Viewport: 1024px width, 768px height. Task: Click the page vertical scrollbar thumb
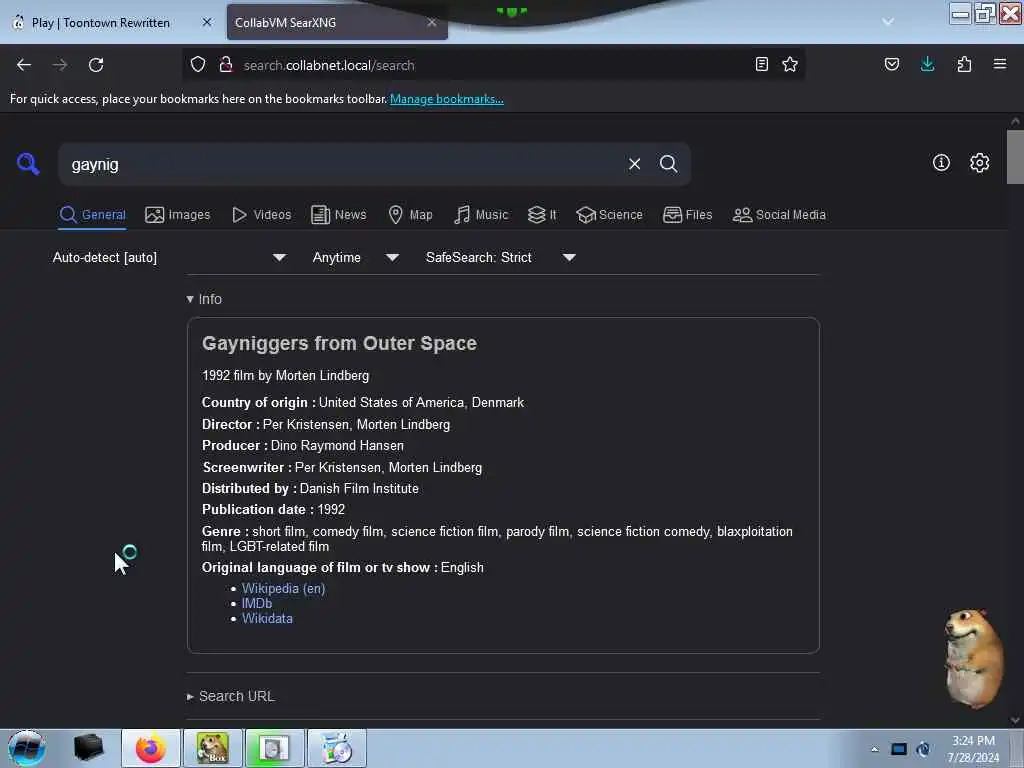tap(1015, 157)
